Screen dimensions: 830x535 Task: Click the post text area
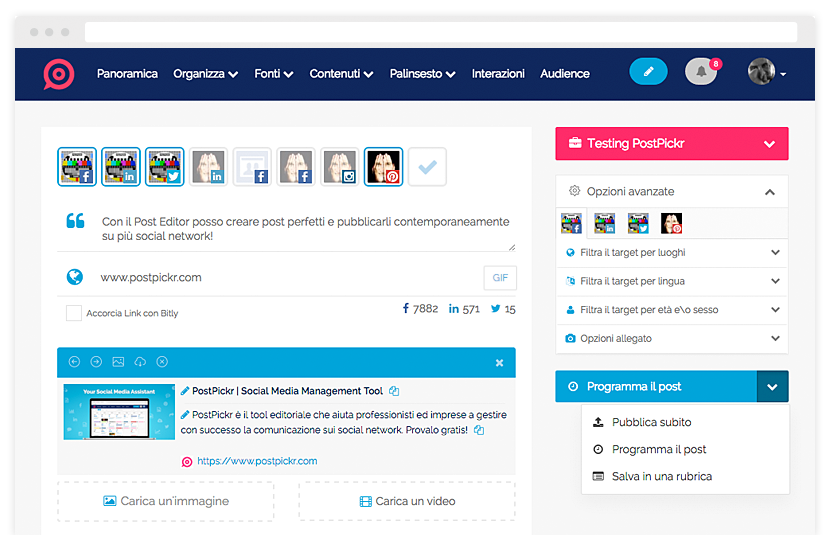[306, 229]
